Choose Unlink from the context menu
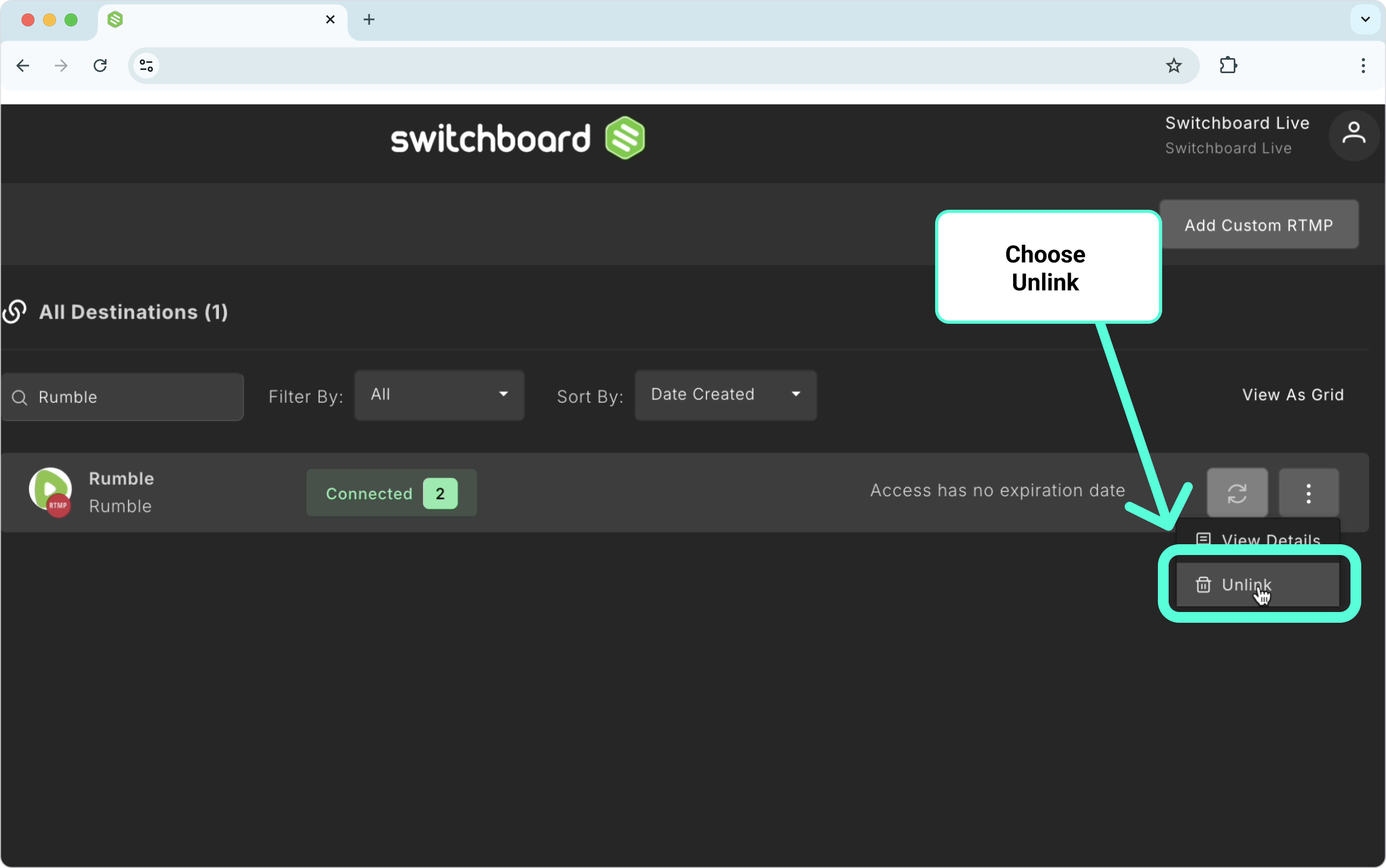 click(x=1257, y=585)
